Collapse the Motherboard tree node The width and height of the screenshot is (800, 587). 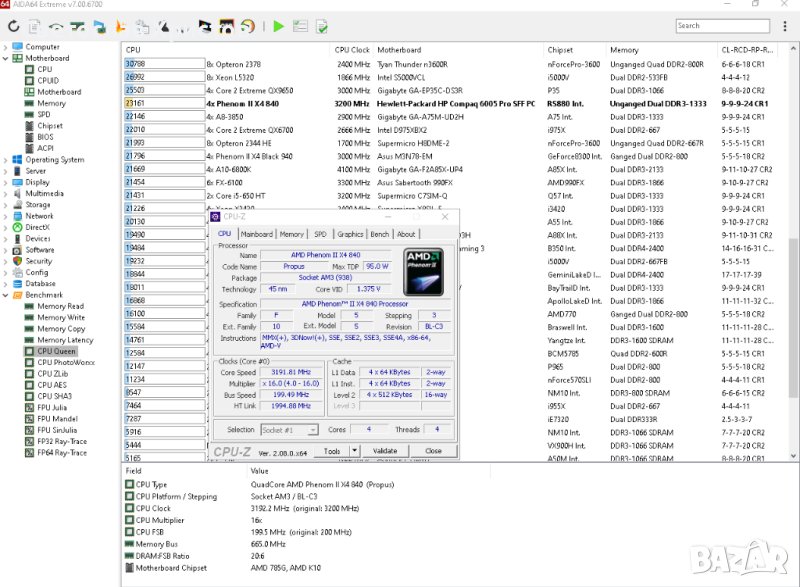pyautogui.click(x=6, y=58)
